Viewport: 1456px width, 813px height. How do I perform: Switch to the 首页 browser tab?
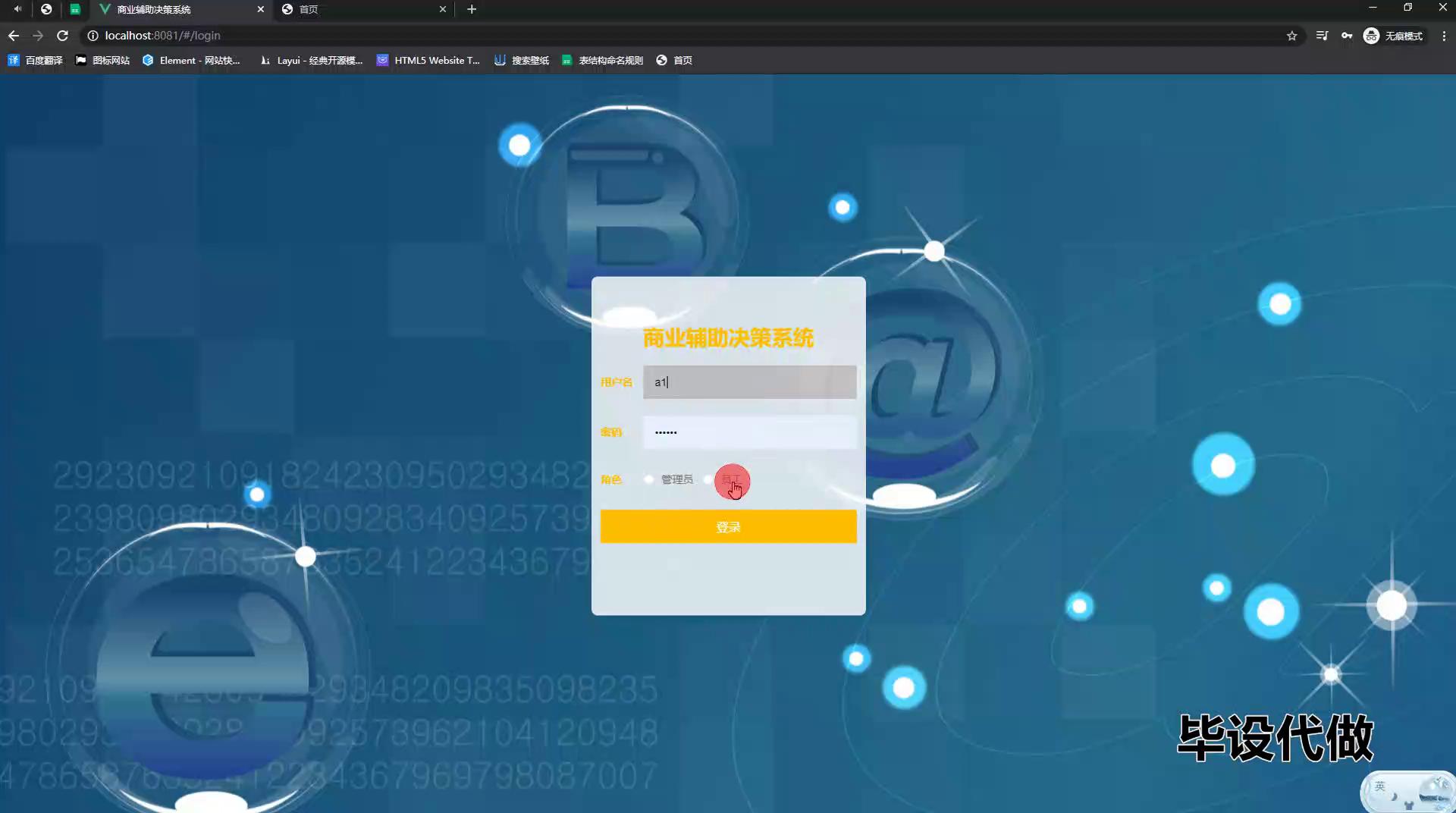coord(356,9)
